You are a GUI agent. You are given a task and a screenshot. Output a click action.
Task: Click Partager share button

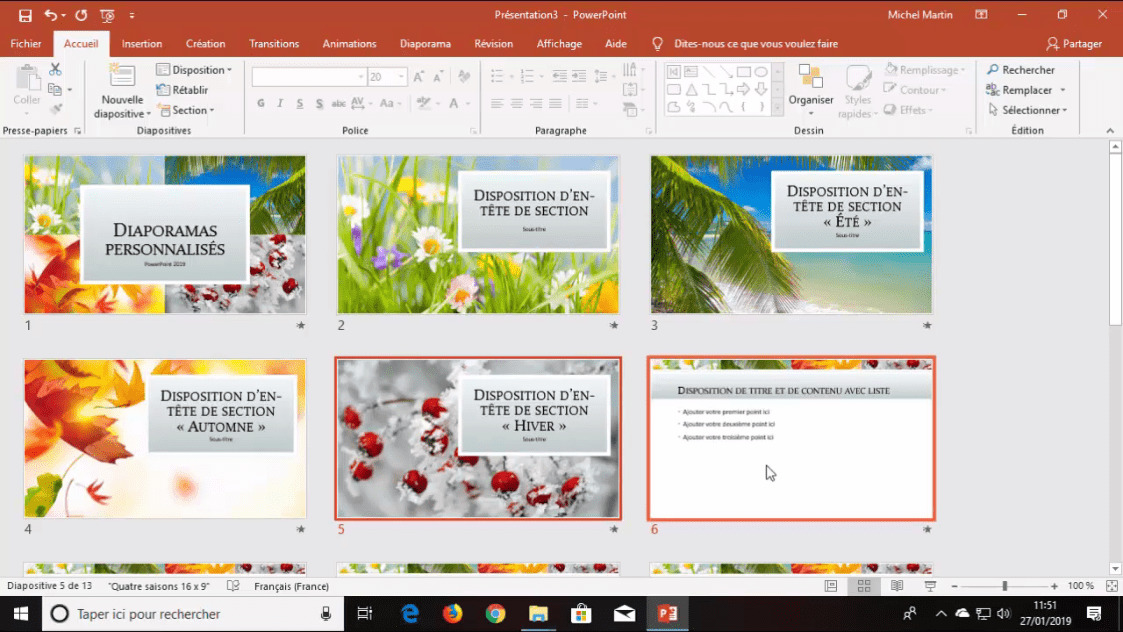(x=1074, y=44)
